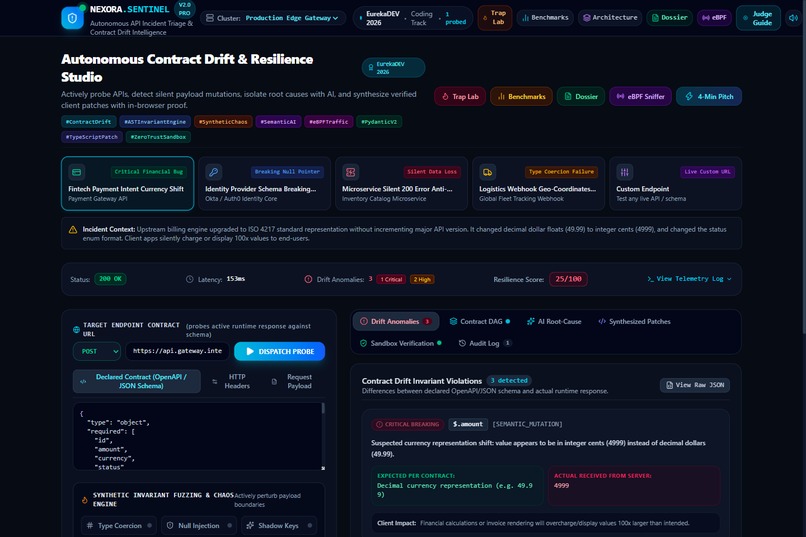Click the Critical Breaking severity badge

point(408,424)
